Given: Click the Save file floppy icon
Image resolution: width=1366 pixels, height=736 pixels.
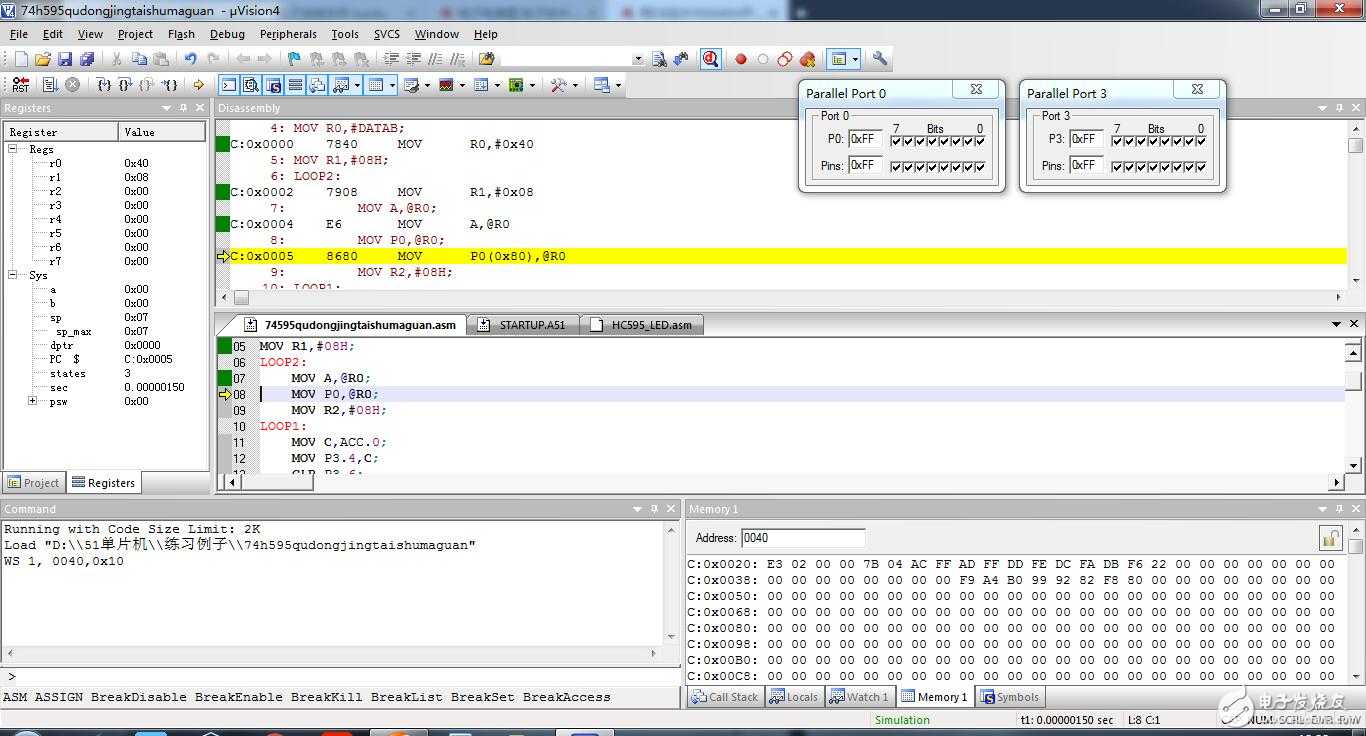Looking at the screenshot, I should point(65,59).
